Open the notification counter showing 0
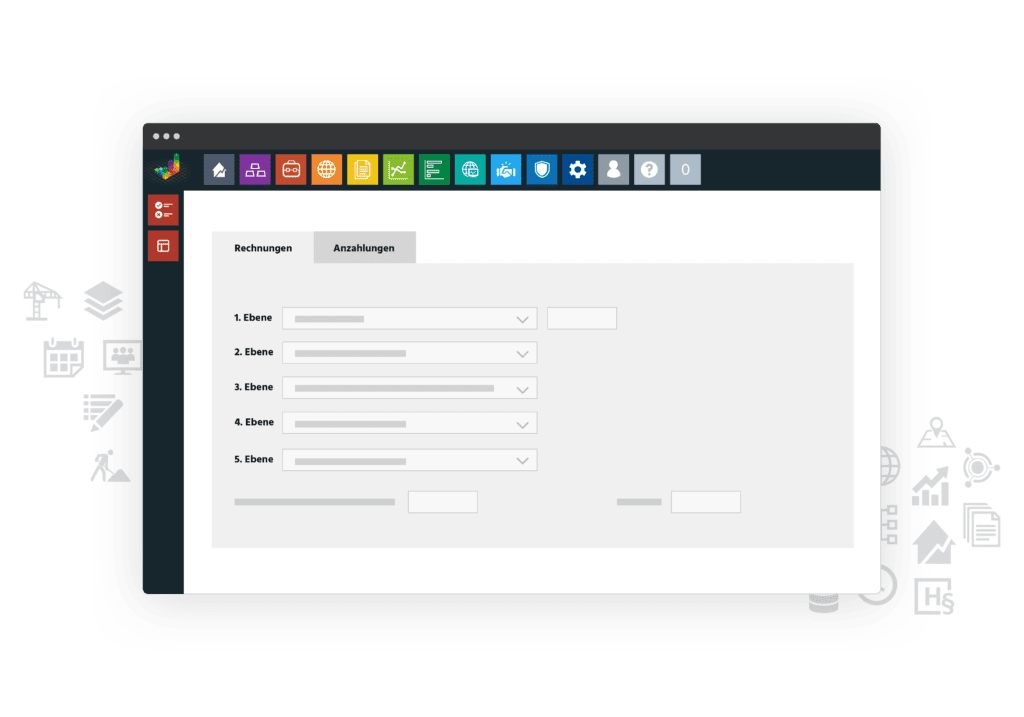 click(x=686, y=170)
